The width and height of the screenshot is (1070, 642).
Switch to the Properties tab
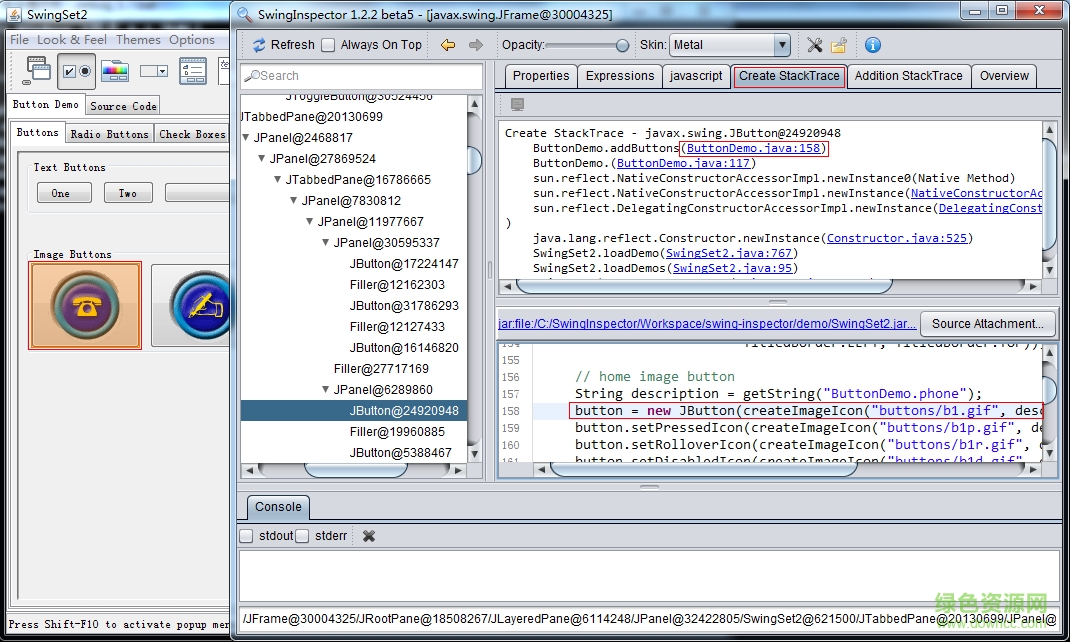click(x=540, y=76)
